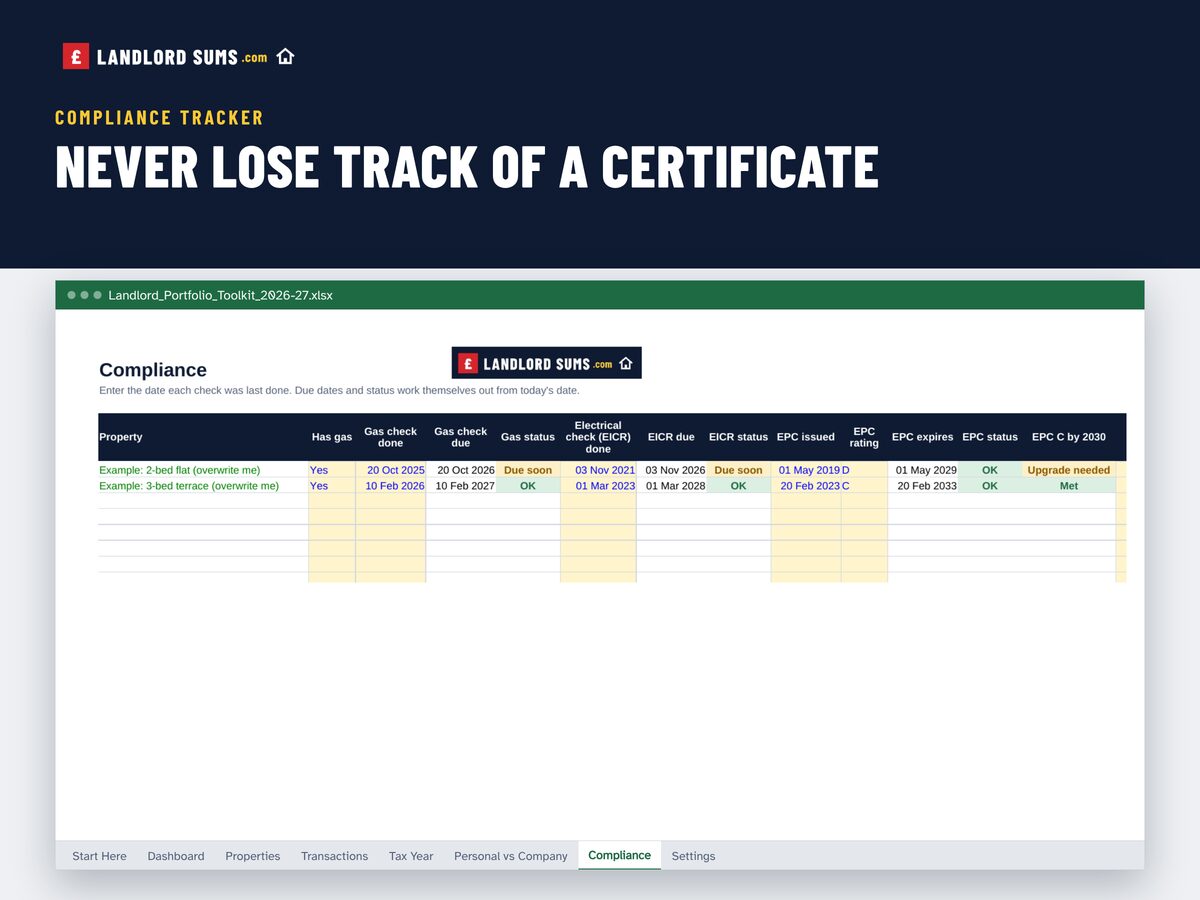The width and height of the screenshot is (1200, 900).
Task: Click EICR status Due soon cell
Action: click(x=739, y=470)
